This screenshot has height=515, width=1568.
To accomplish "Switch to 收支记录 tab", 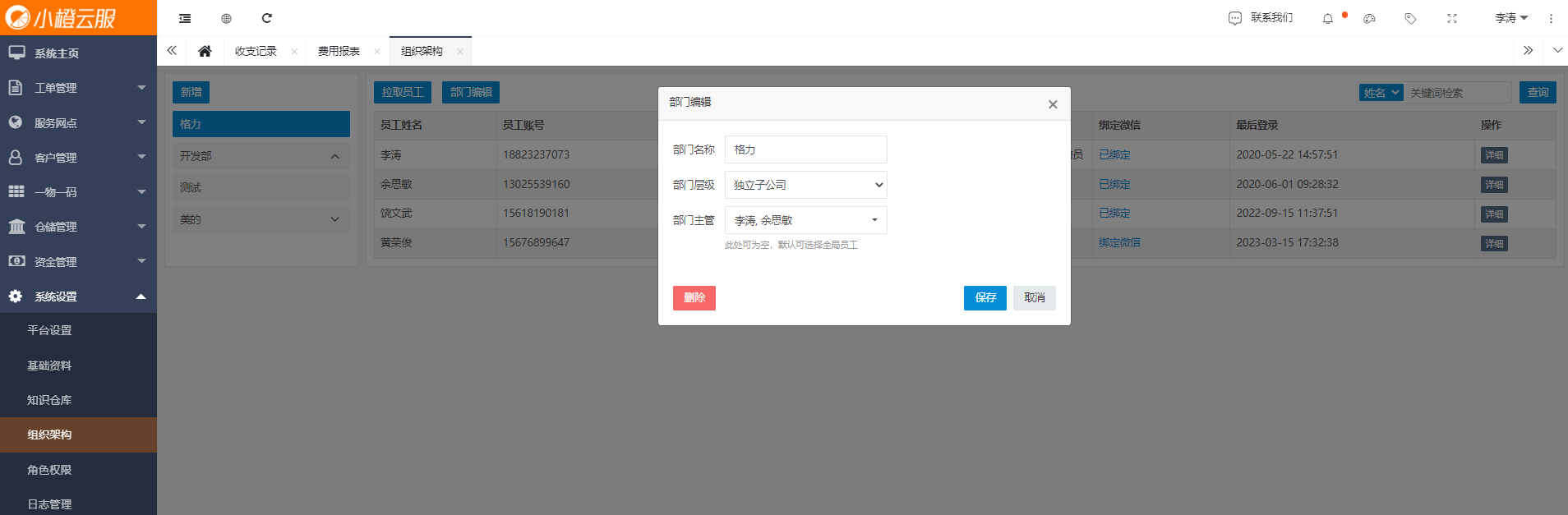I will click(x=256, y=51).
